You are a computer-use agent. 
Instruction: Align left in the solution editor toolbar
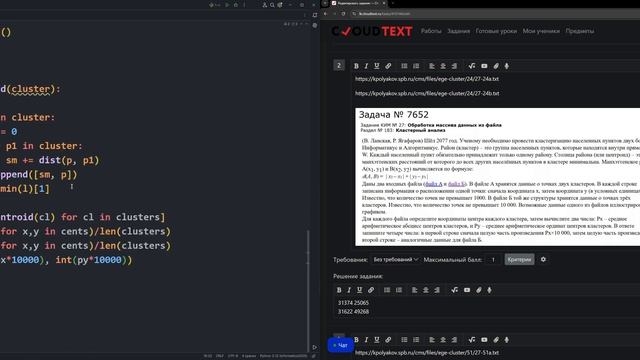[414, 290]
